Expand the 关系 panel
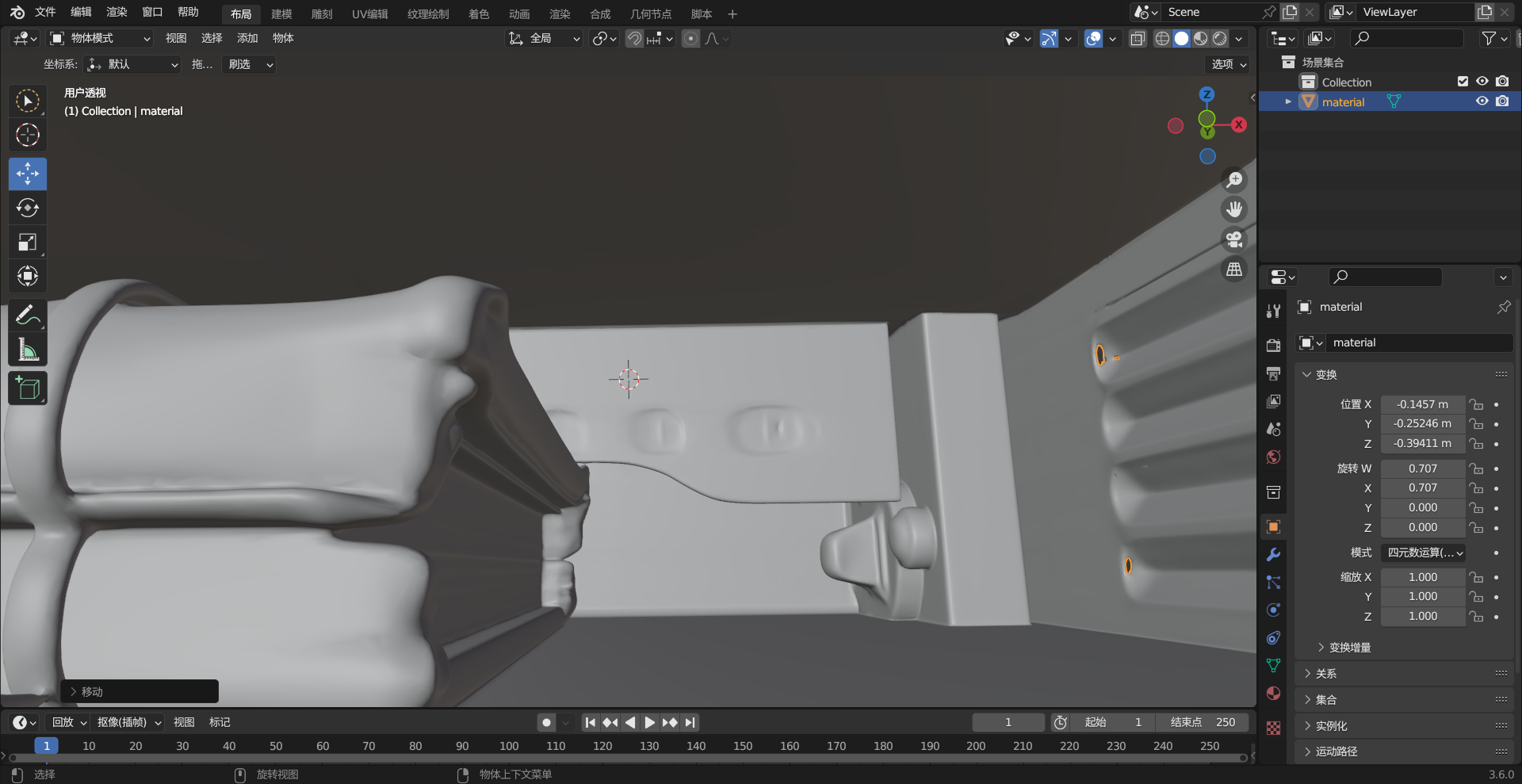Screen dimensions: 1522x784 coord(1326,674)
